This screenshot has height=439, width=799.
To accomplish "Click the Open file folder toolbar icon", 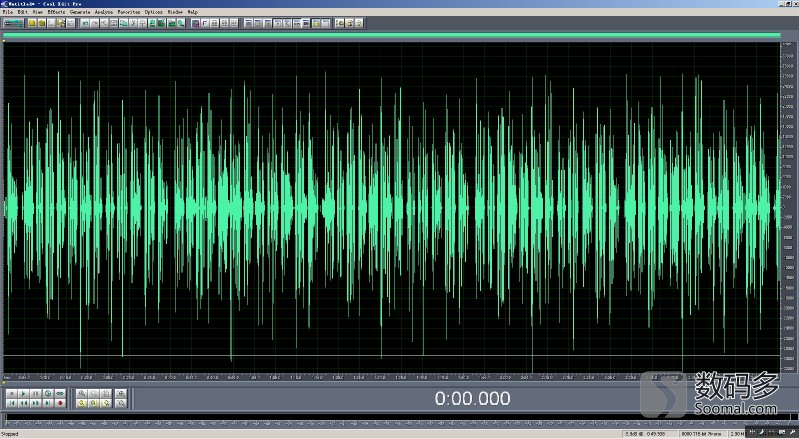I will tap(42, 23).
